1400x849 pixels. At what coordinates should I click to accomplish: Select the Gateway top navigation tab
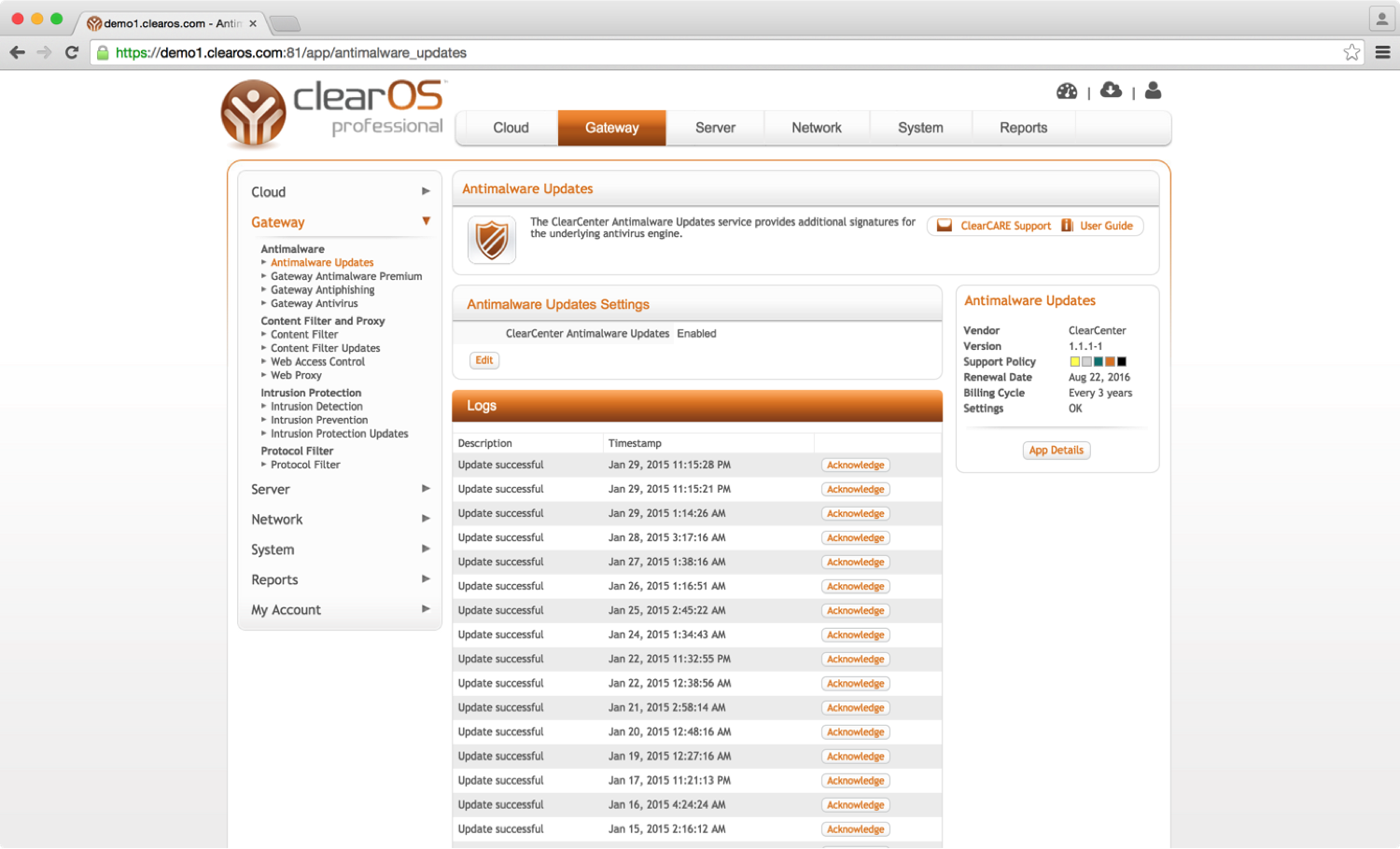612,128
